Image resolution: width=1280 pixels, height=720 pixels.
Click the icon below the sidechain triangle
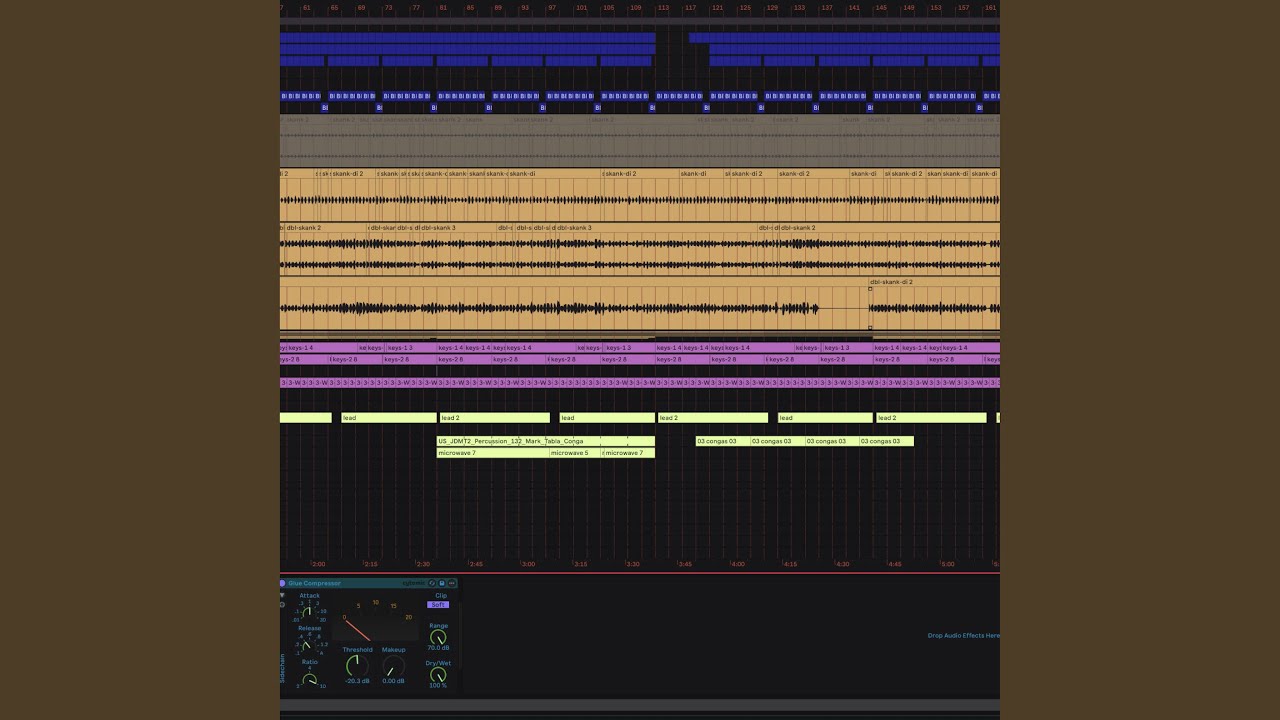282,605
